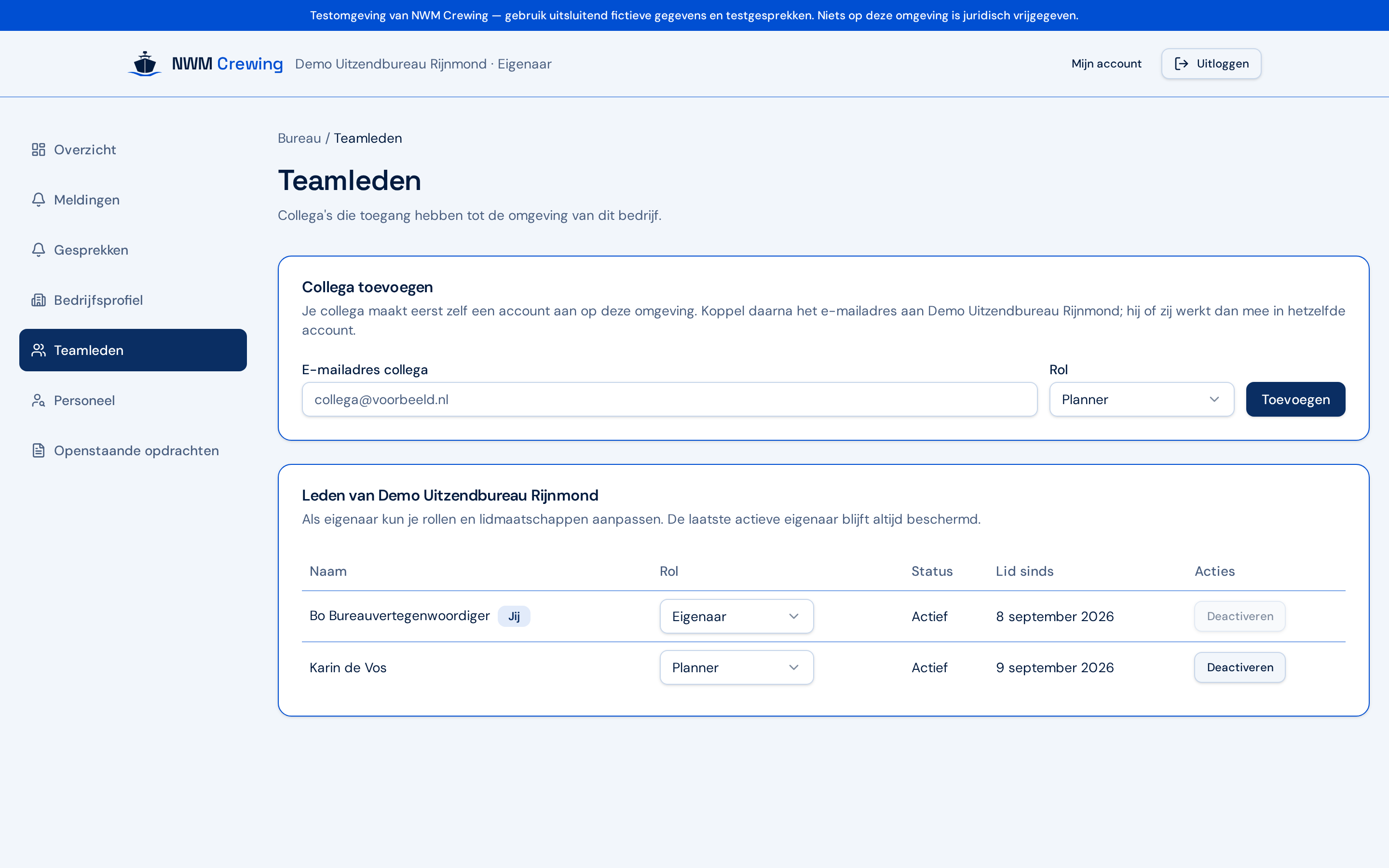Click Deactiveren for Bo Bureauvertegenwoordiger
The width and height of the screenshot is (1389, 868).
click(x=1240, y=617)
